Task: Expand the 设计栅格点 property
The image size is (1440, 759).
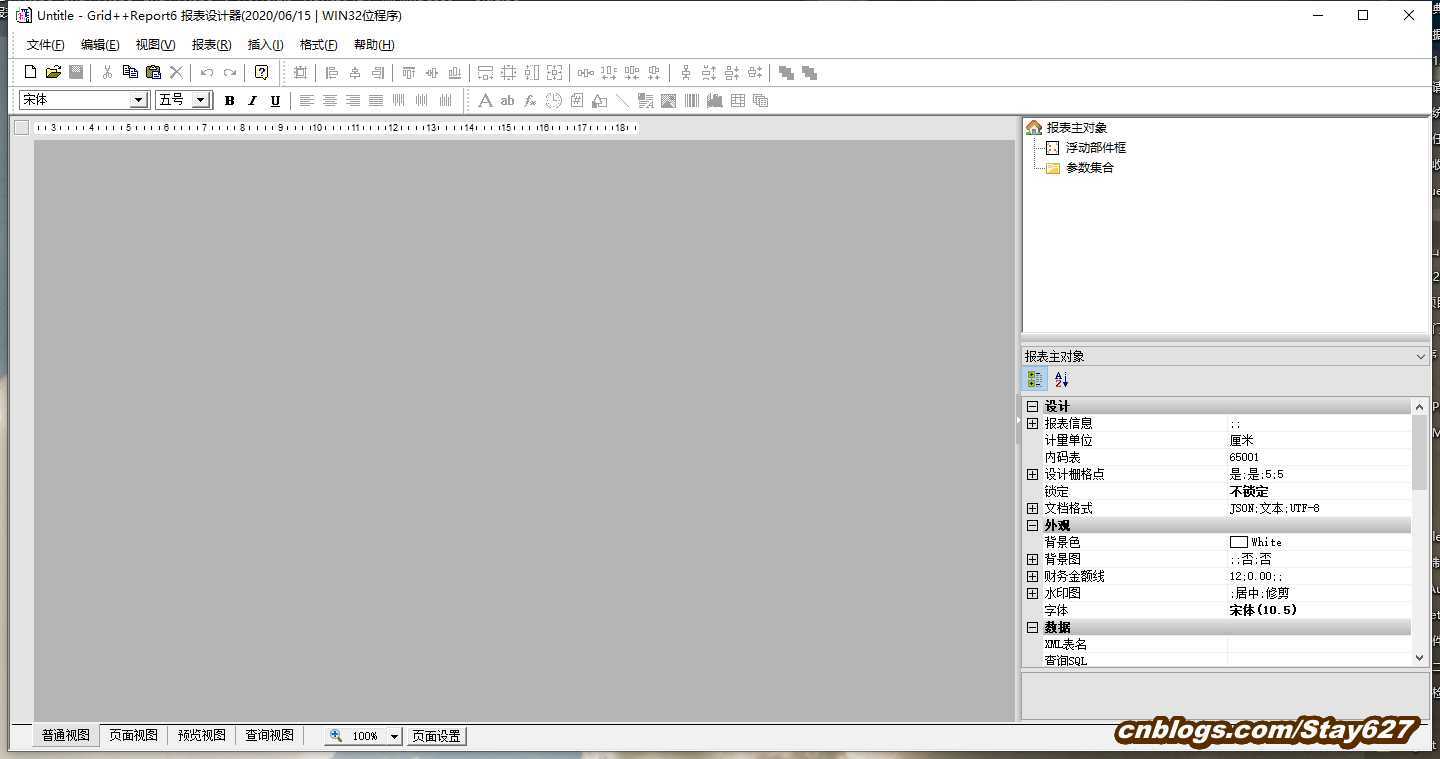Action: (x=1033, y=474)
